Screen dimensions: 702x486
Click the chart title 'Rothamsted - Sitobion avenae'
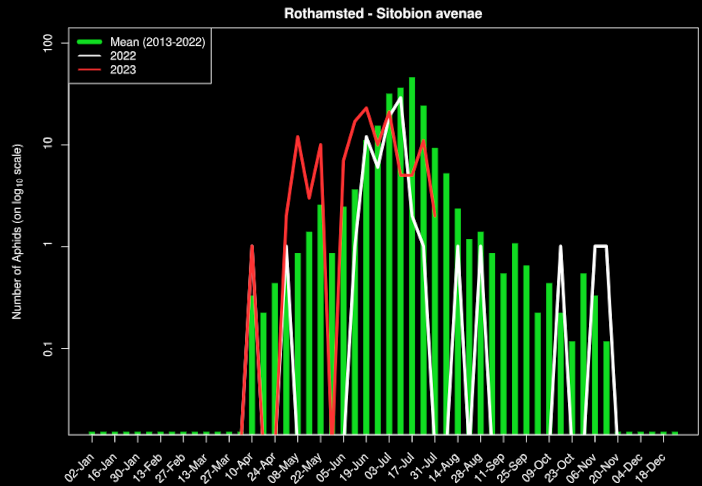tap(383, 13)
